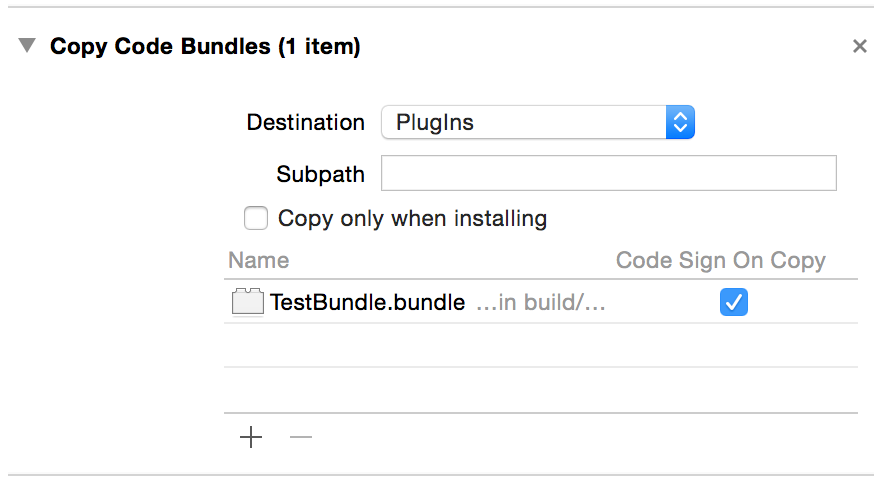
Task: Click the Code Sign On Copy column header
Action: (x=721, y=260)
